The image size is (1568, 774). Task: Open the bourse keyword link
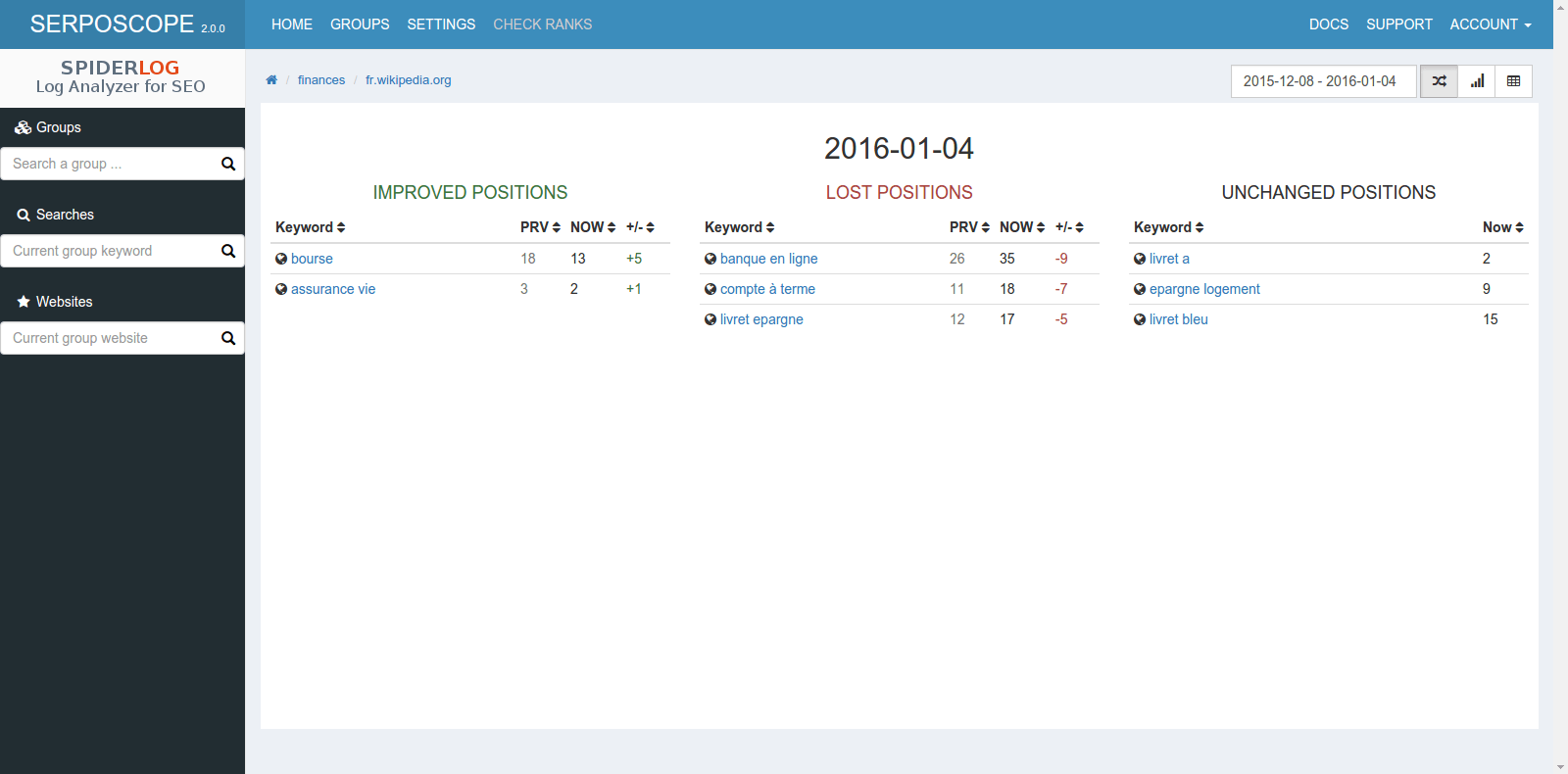pyautogui.click(x=312, y=259)
